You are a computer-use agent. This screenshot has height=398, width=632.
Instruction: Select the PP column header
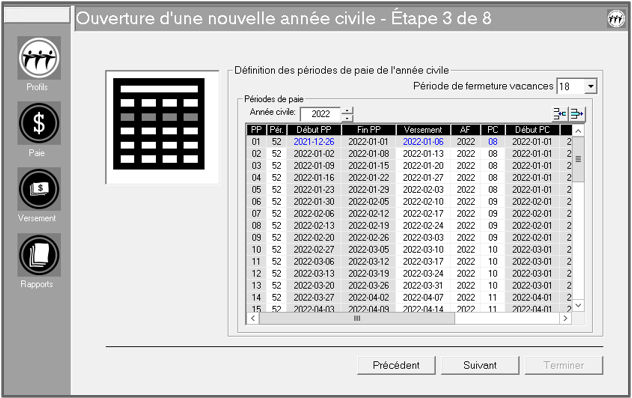coord(256,130)
